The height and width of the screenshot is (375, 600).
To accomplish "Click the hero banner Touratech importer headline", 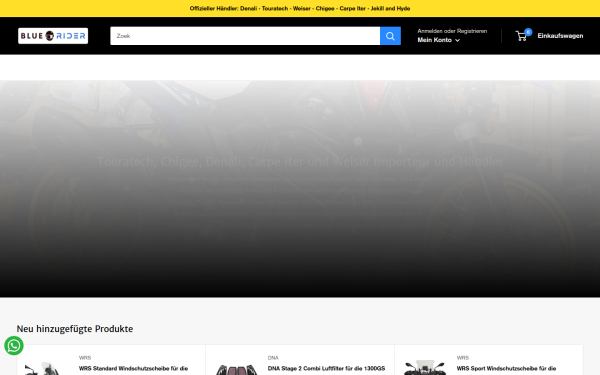I will (x=300, y=161).
